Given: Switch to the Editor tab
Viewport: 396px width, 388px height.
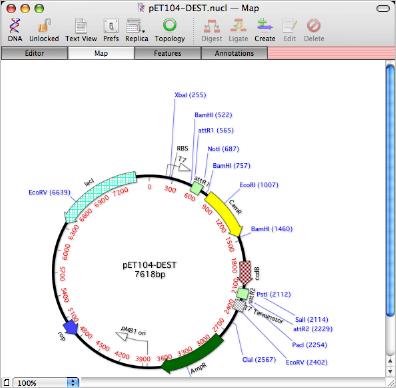Looking at the screenshot, I should pyautogui.click(x=34, y=53).
